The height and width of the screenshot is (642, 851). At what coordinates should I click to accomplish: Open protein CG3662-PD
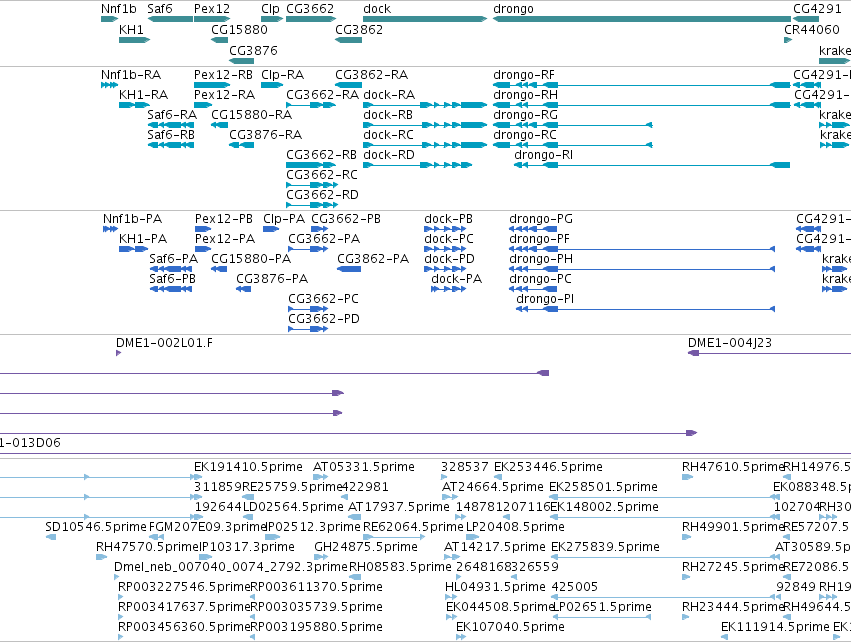[x=324, y=319]
